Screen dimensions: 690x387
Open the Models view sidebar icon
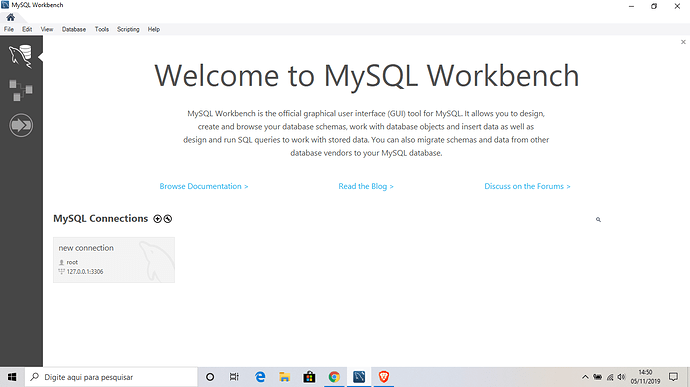(21, 90)
